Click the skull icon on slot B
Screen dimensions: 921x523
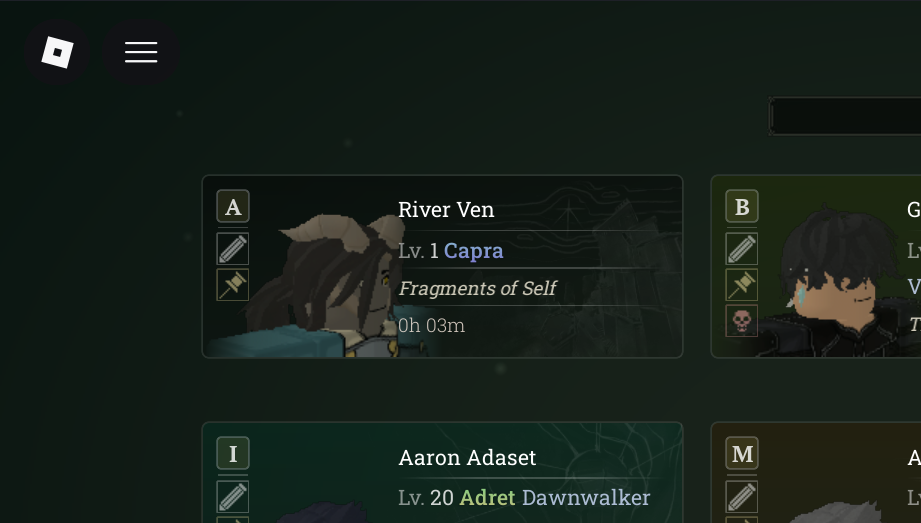(742, 321)
